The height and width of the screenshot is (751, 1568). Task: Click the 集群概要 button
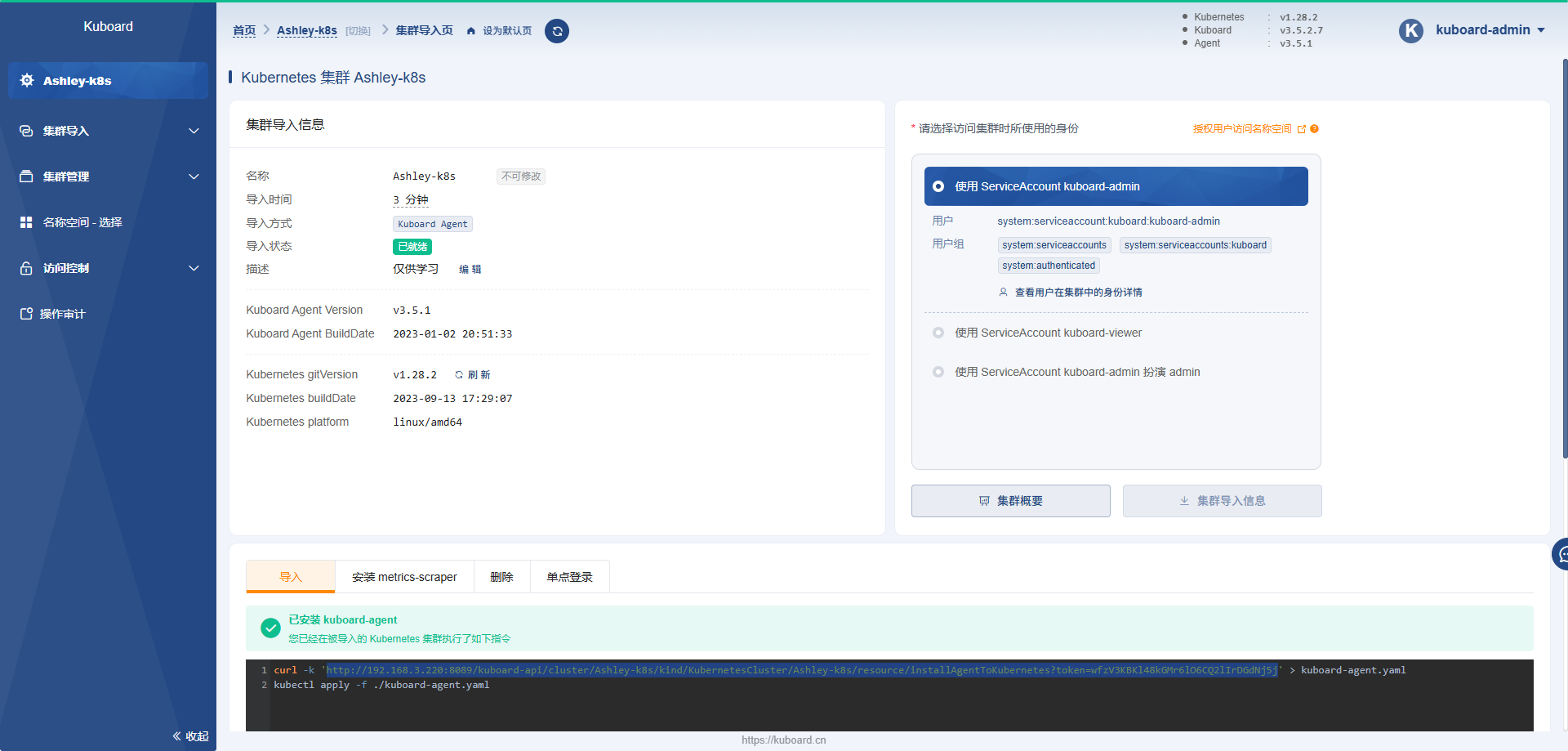pos(1011,501)
